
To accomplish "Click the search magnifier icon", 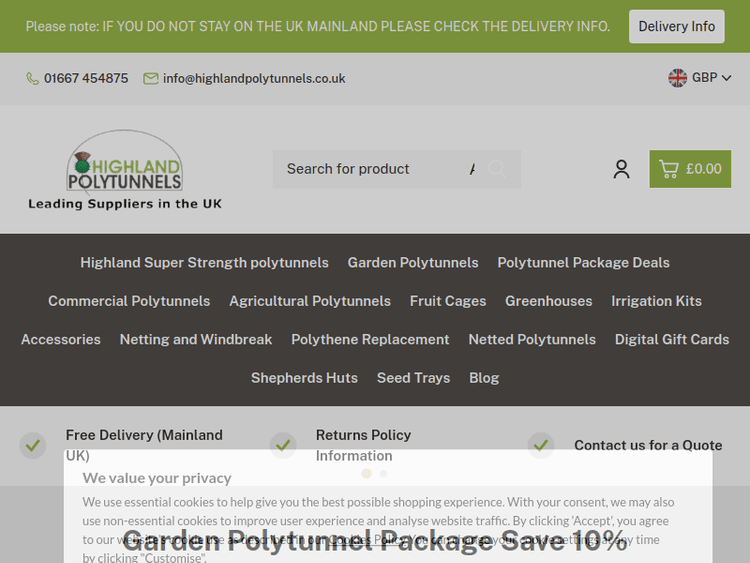I will tap(497, 169).
